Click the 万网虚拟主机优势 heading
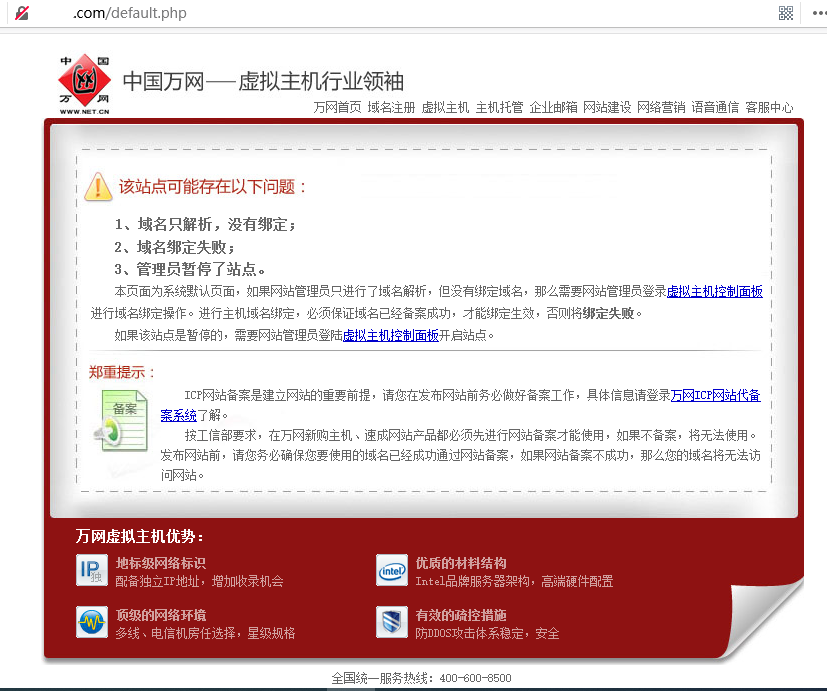Screen dimensions: 827x691 pyautogui.click(x=140, y=536)
